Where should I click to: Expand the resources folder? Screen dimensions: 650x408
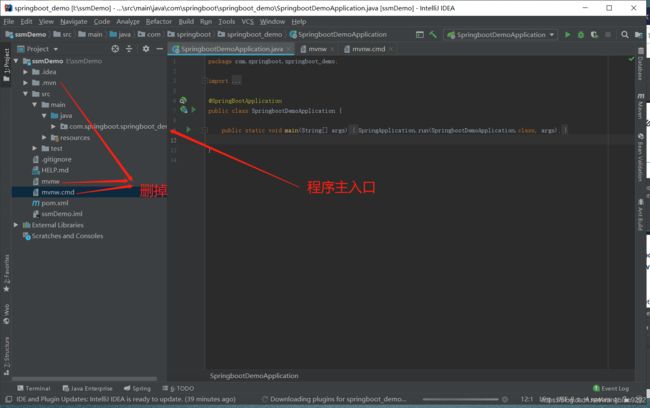pos(44,137)
